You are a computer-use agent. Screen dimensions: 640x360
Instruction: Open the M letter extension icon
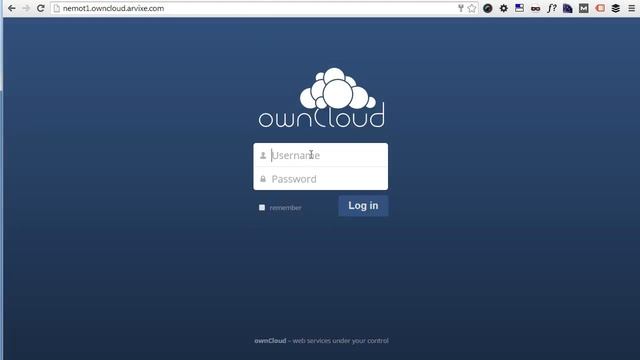[x=584, y=8]
